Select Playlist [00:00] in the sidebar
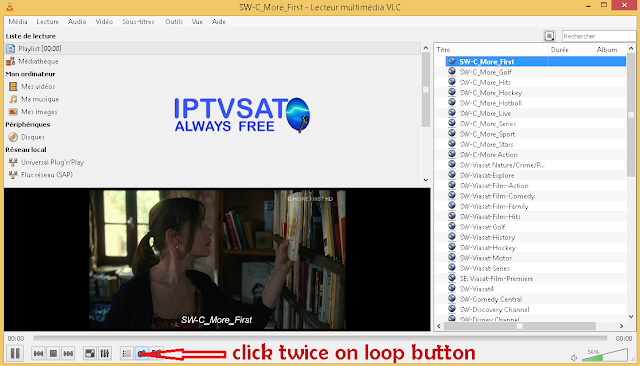This screenshot has width=640, height=366. pyautogui.click(x=212, y=49)
